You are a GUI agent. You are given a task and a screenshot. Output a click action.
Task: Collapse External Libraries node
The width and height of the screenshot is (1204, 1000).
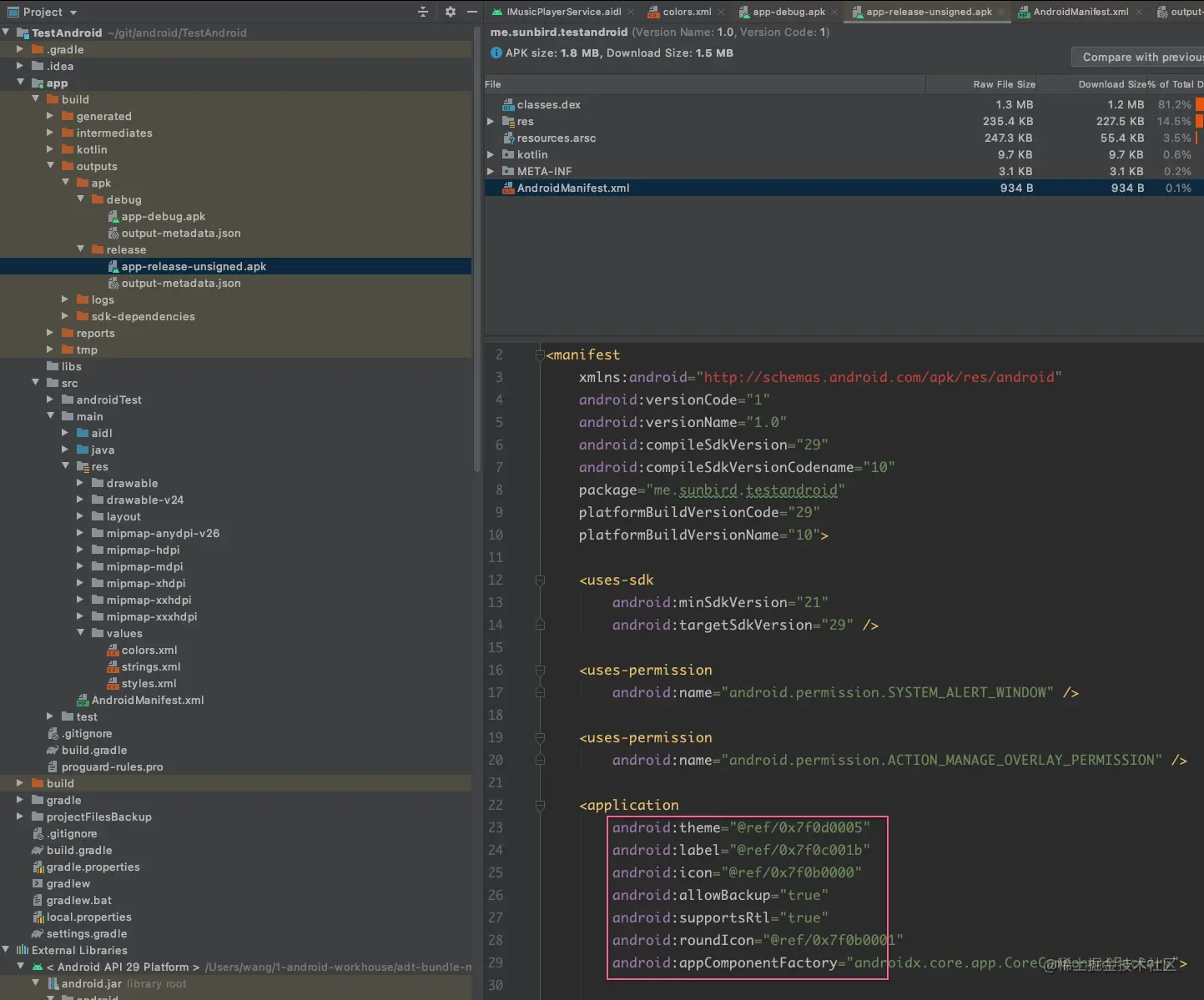point(6,950)
